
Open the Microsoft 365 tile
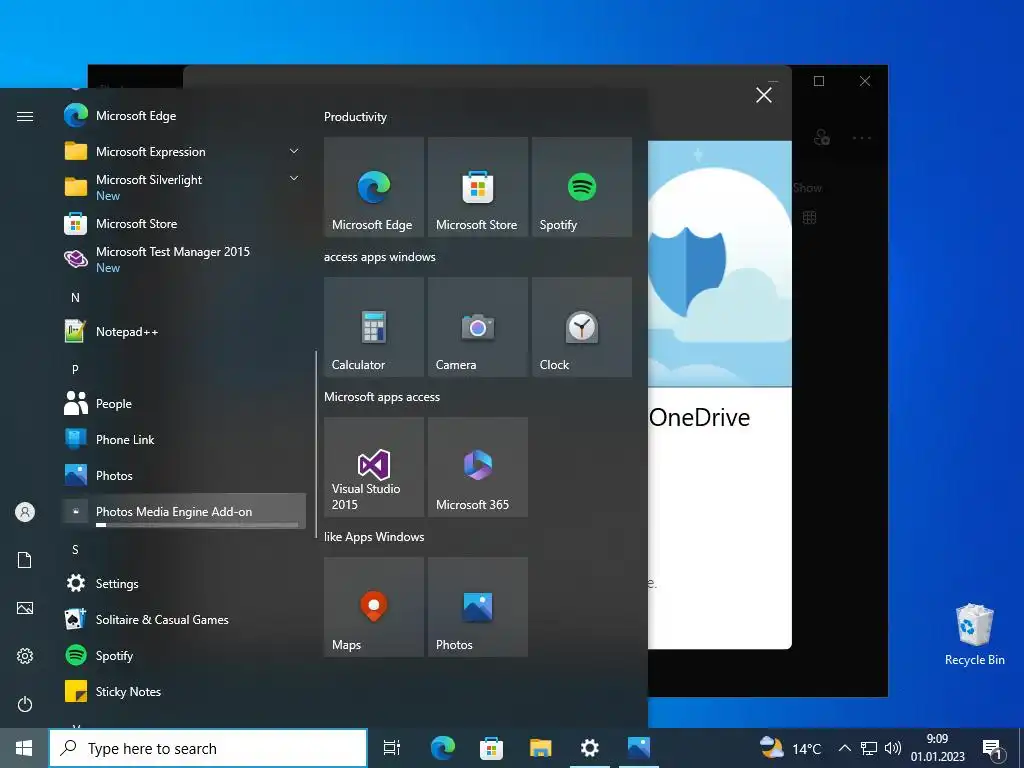pos(477,467)
